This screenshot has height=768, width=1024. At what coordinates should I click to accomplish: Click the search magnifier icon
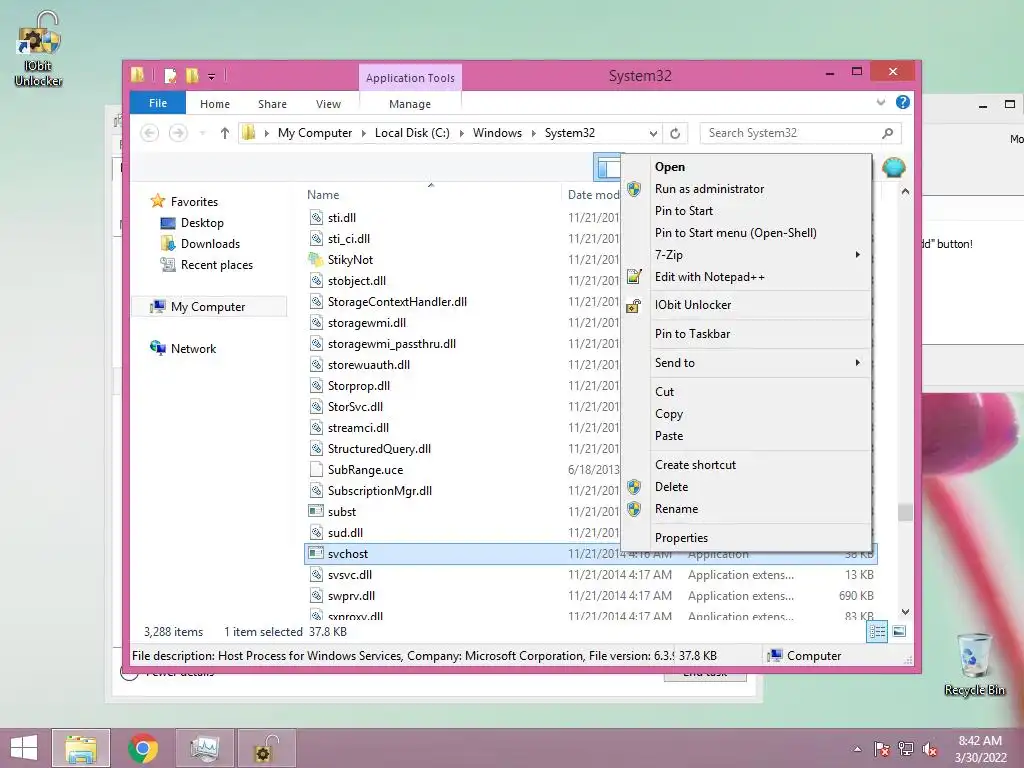888,133
